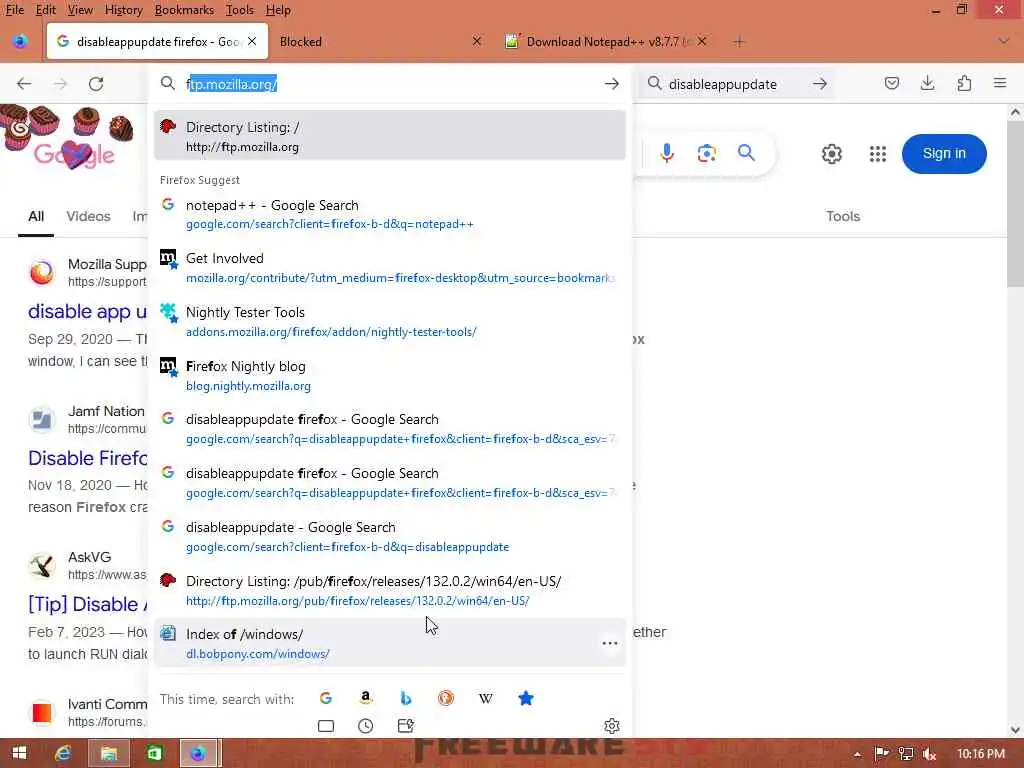Click the Google search magnifier button

pos(746,153)
